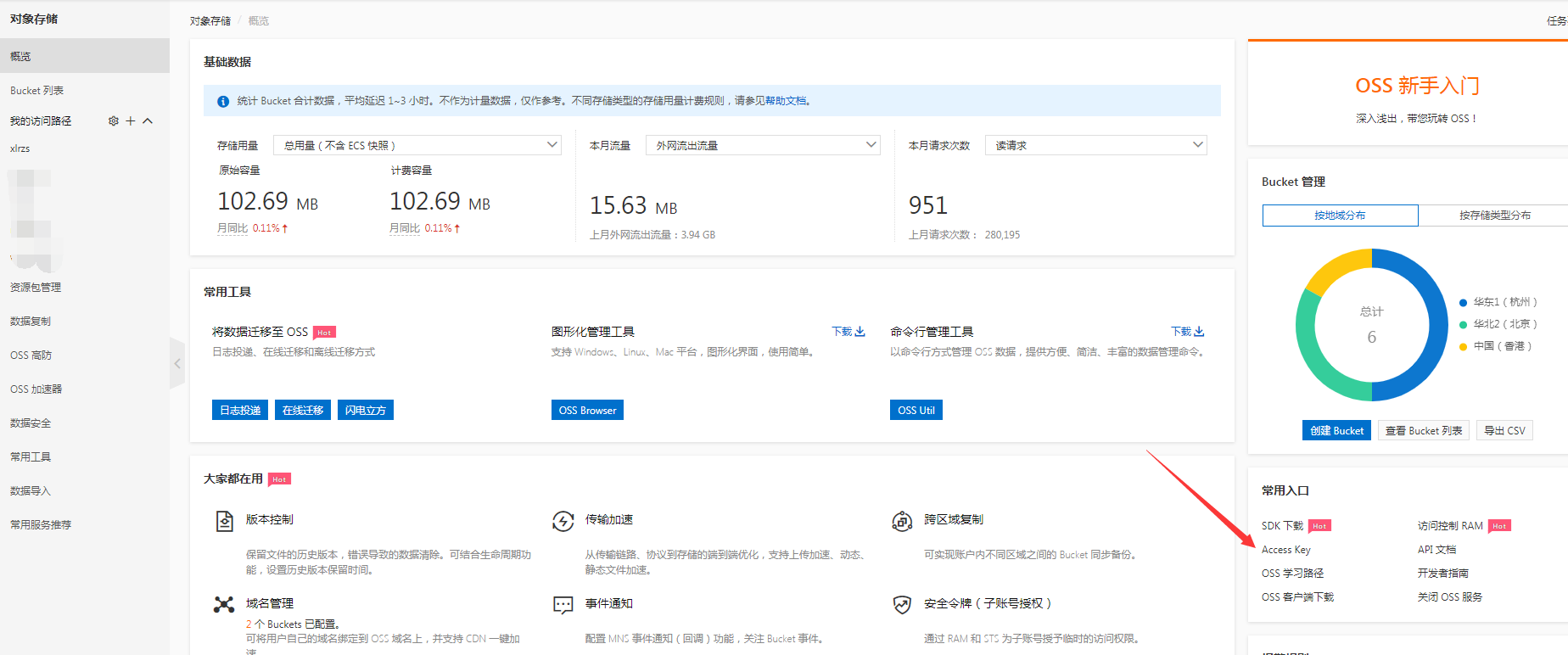The image size is (1568, 655).
Task: Click the 跨区域复制 icon
Action: pos(902,521)
